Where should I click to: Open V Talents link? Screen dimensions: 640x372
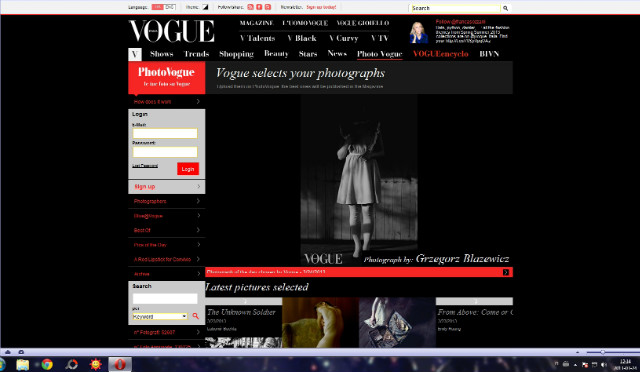(258, 38)
